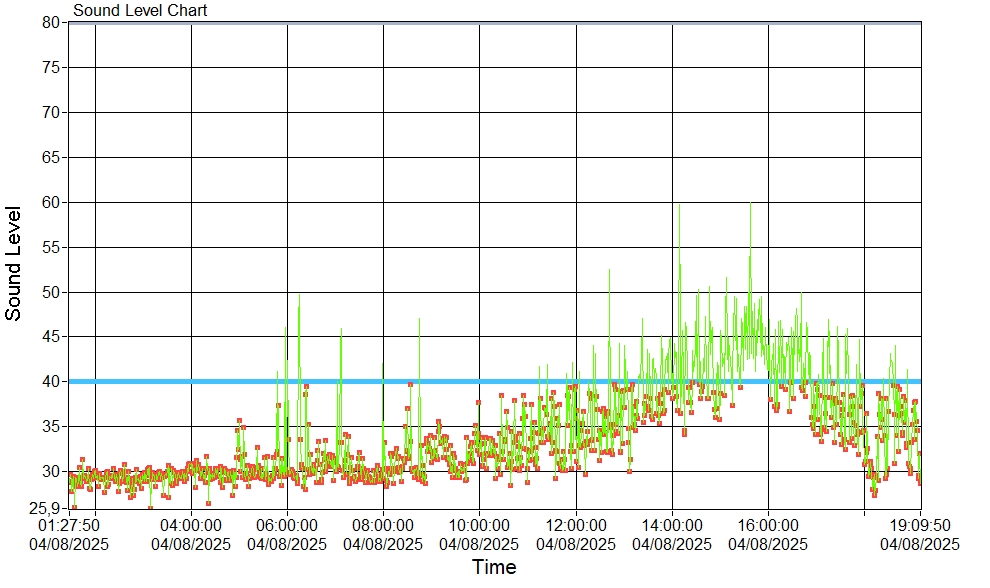The width and height of the screenshot is (990, 588).
Task: Click the "Time" horizontal axis title
Action: click(494, 568)
